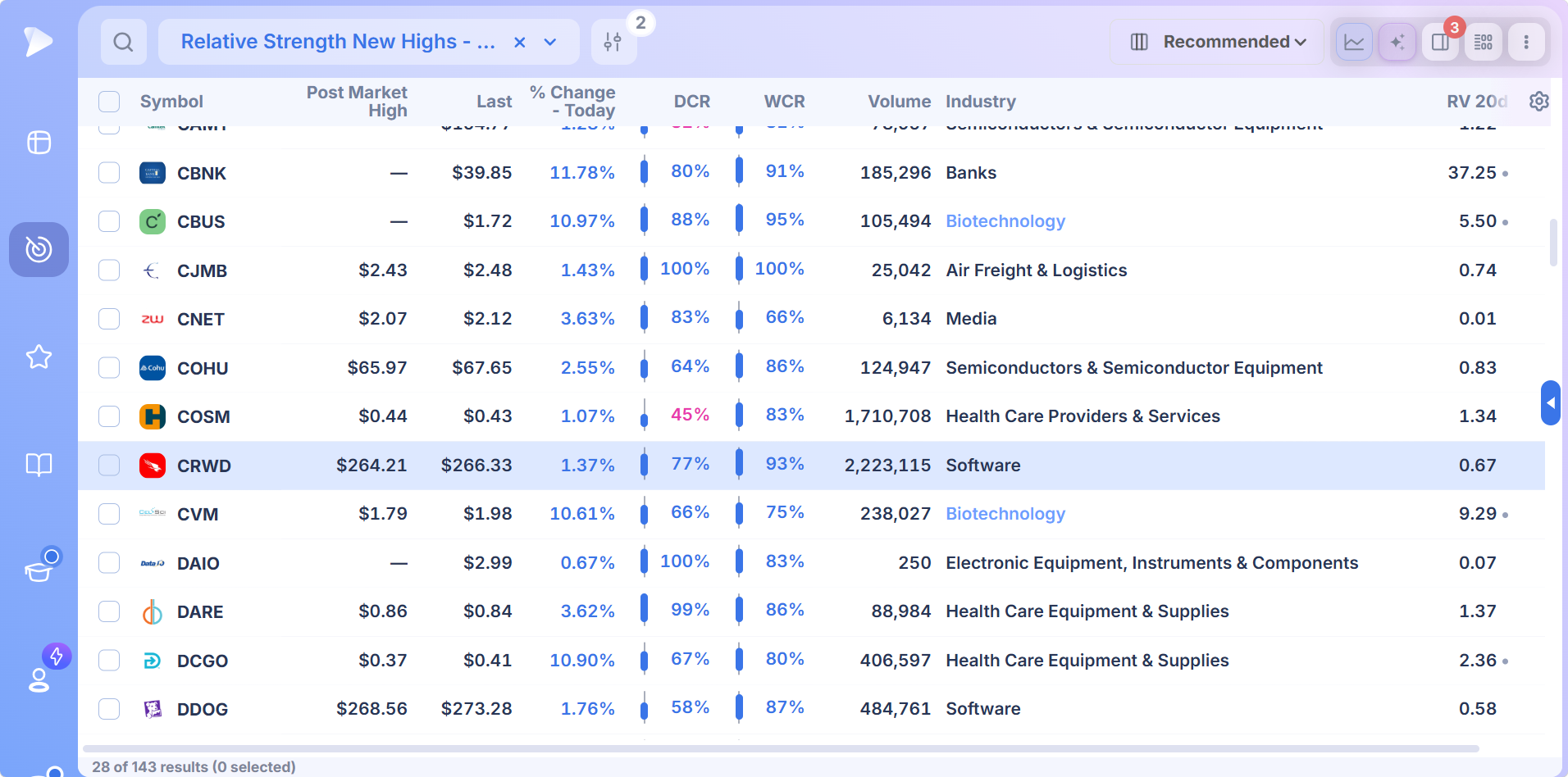The height and width of the screenshot is (777, 1568).
Task: Click the DDOG ticker symbol
Action: coord(203,709)
